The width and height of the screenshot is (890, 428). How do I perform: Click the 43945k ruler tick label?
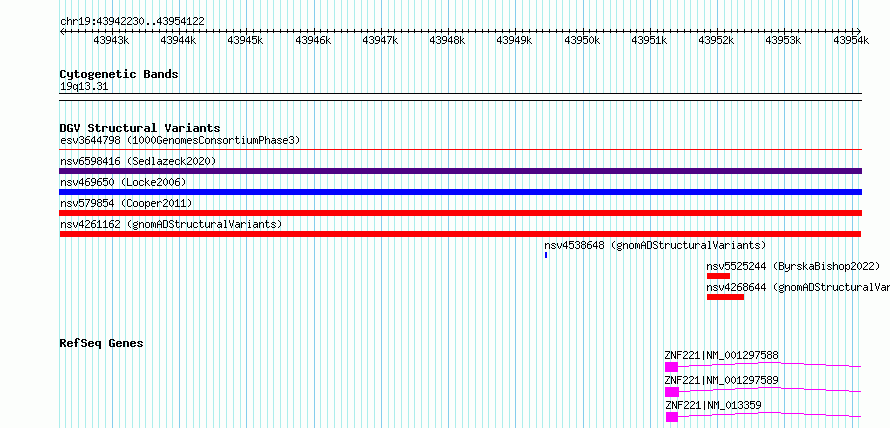245,40
